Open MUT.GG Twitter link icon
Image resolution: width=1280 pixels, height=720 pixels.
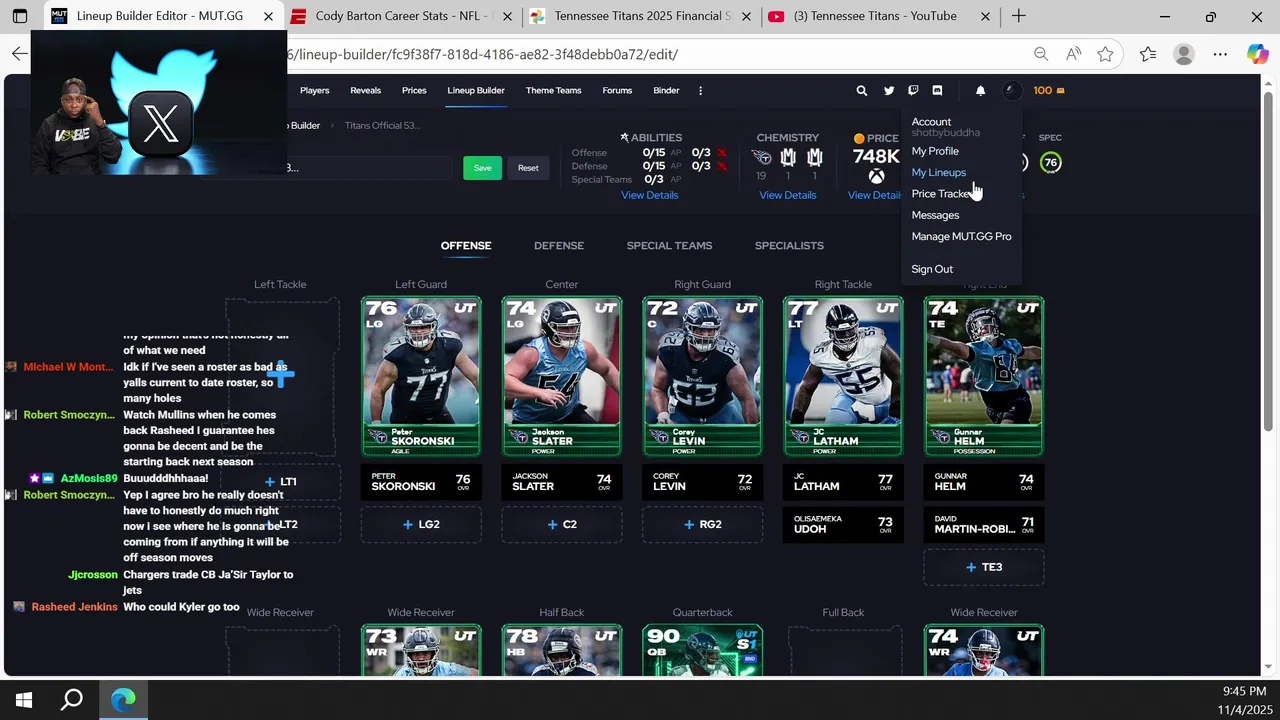click(x=888, y=90)
